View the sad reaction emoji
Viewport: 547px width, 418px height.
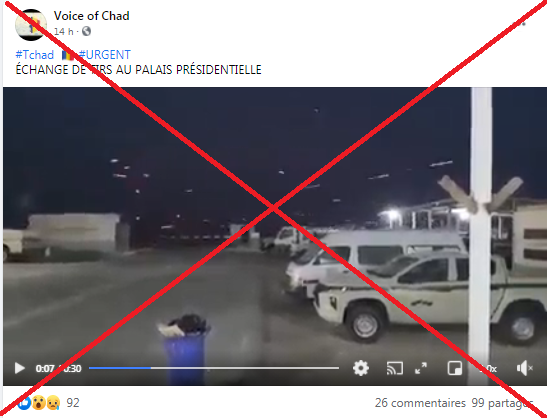pos(53,403)
